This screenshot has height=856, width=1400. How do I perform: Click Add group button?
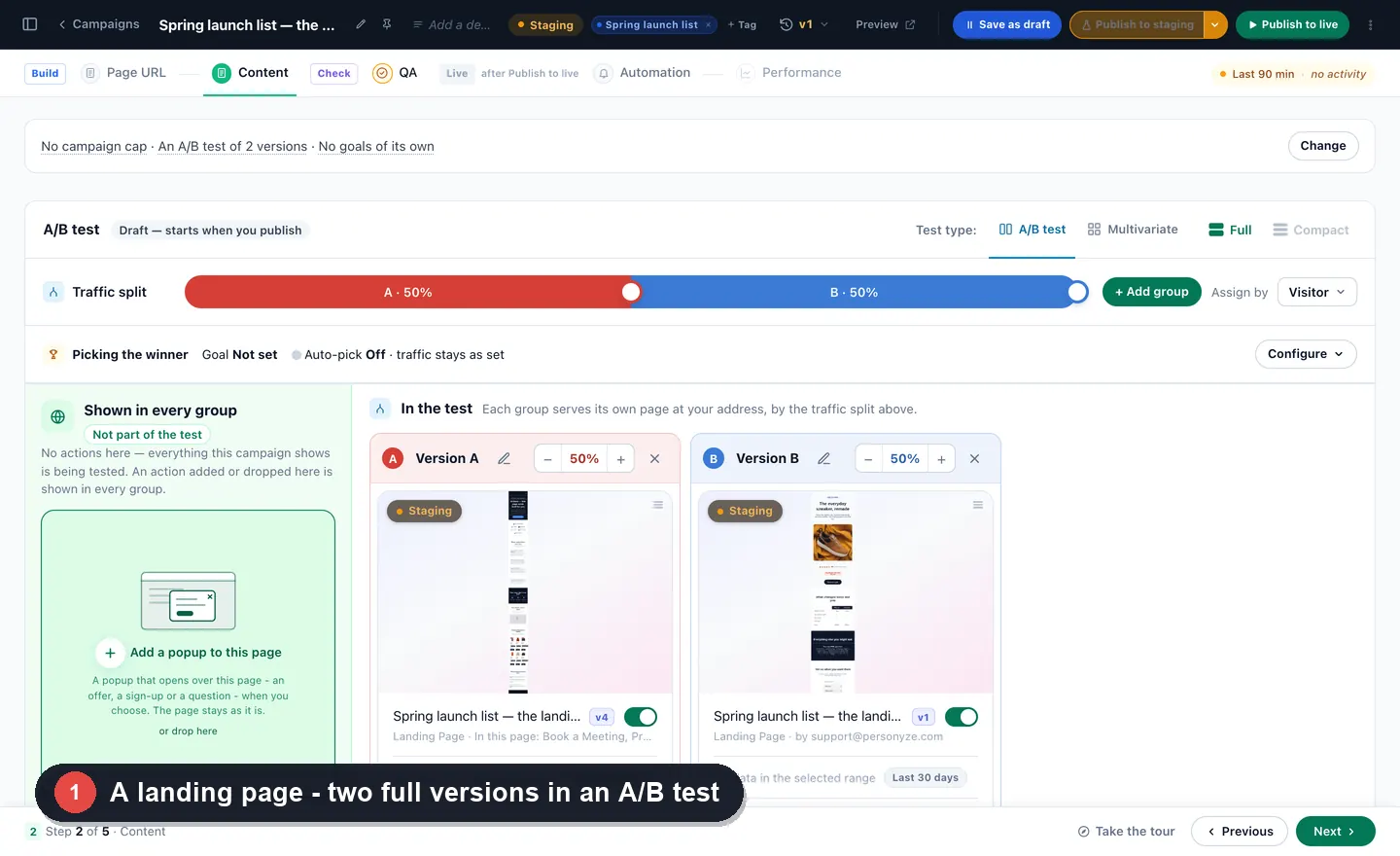[1151, 292]
